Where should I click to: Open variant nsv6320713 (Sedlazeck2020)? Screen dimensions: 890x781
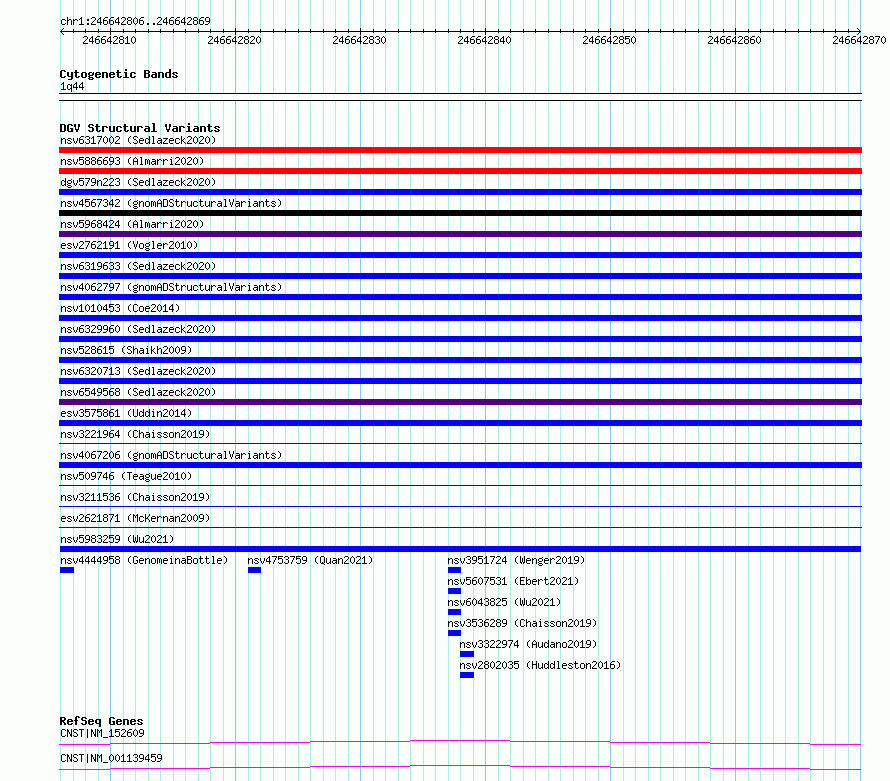click(138, 371)
